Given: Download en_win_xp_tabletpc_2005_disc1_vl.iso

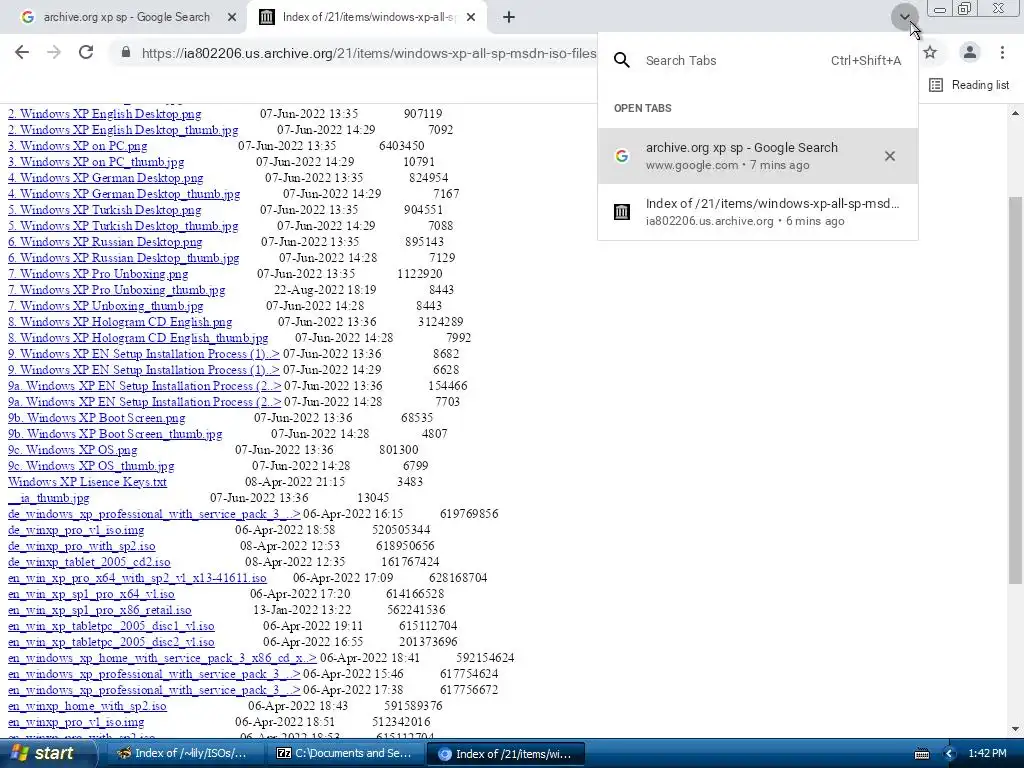Looking at the screenshot, I should [x=111, y=626].
